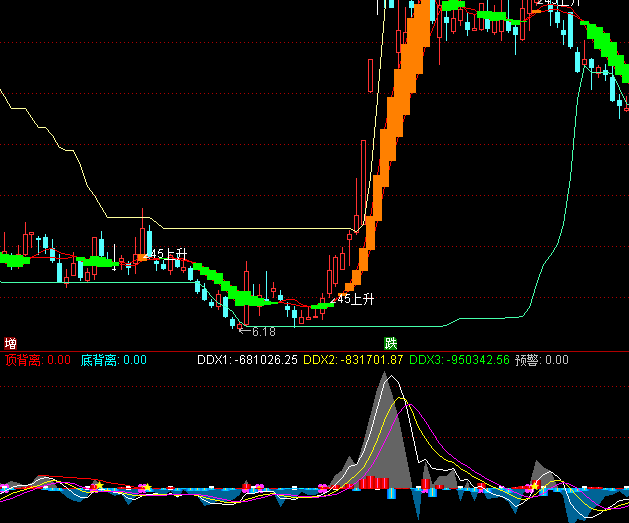Viewport: 629px width, 523px height.
Task: Click the right yellow star near indicator's end
Action: coord(535,485)
